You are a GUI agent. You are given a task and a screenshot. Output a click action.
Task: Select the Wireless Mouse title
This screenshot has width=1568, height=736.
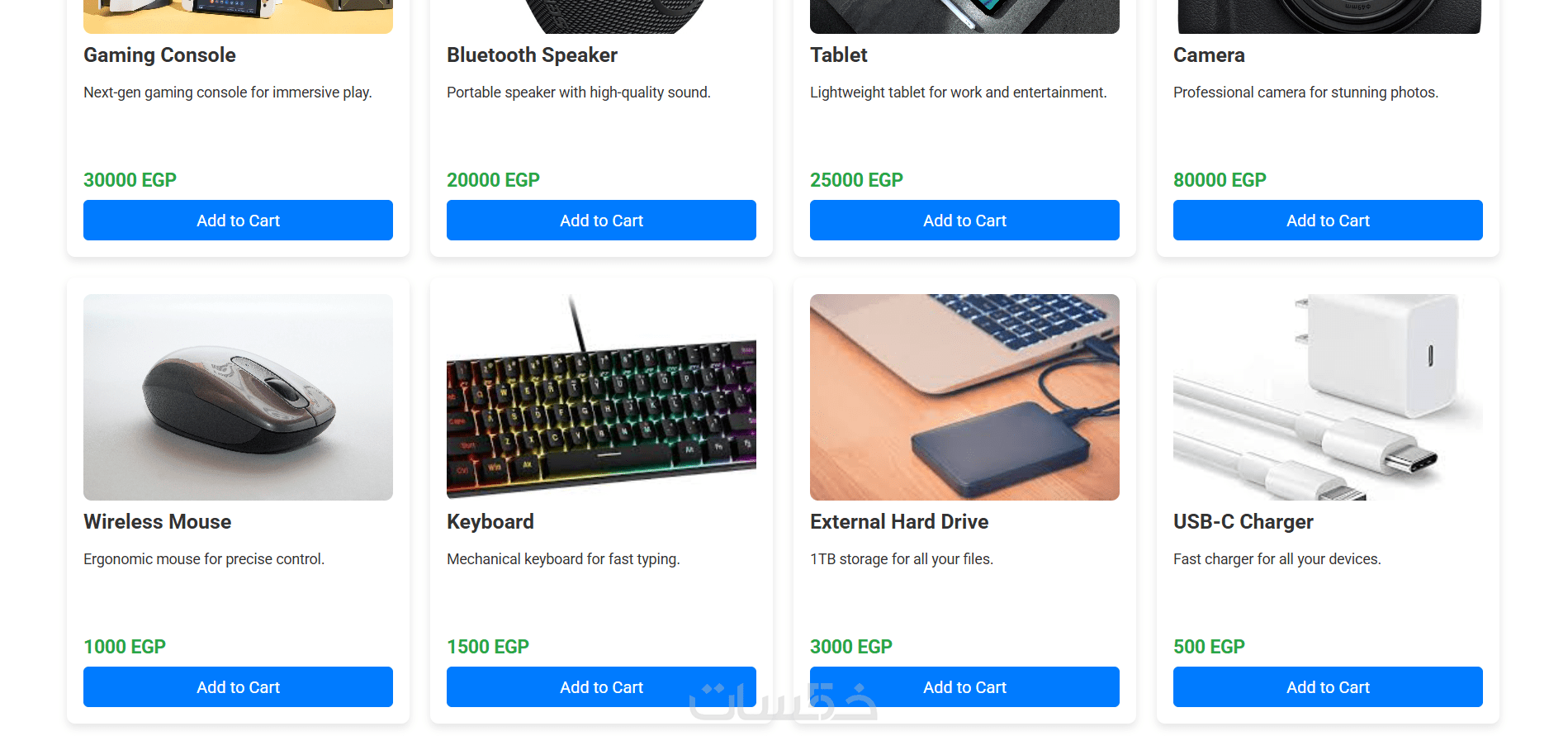coord(158,522)
